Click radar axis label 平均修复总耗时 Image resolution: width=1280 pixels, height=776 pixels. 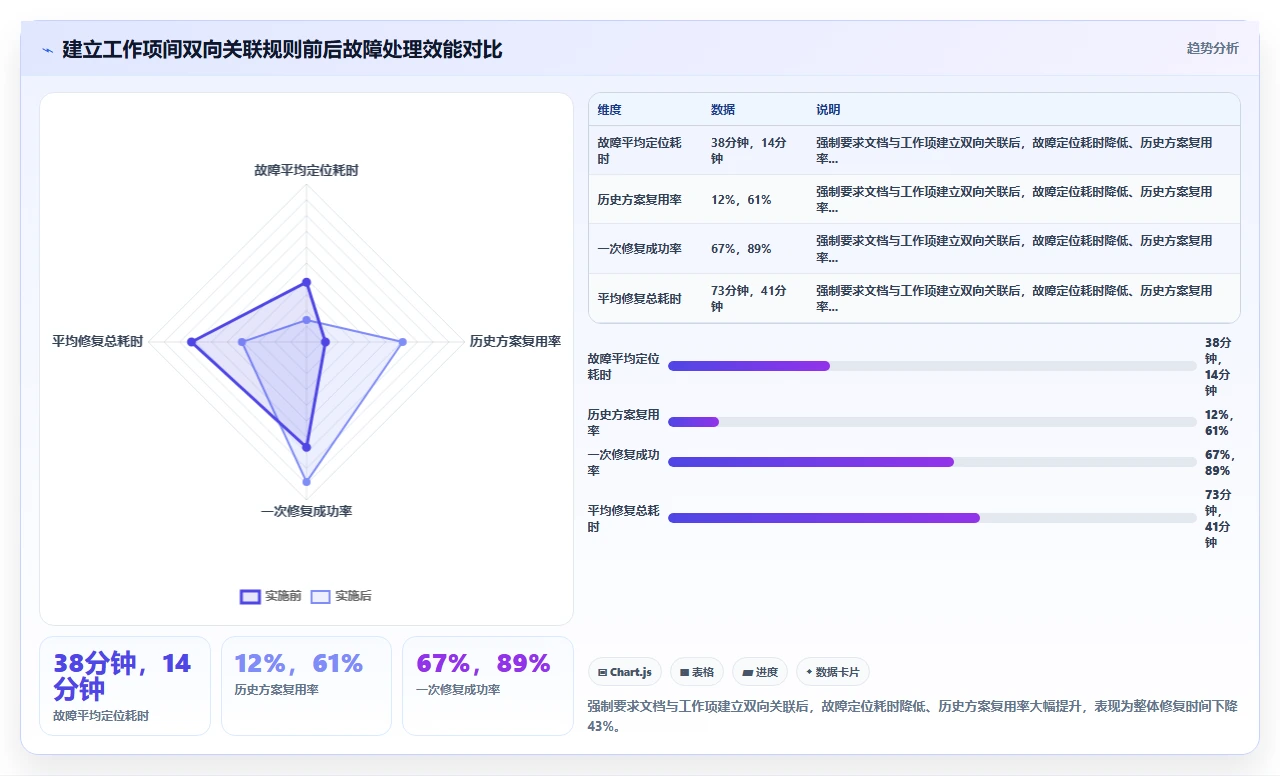coord(98,342)
